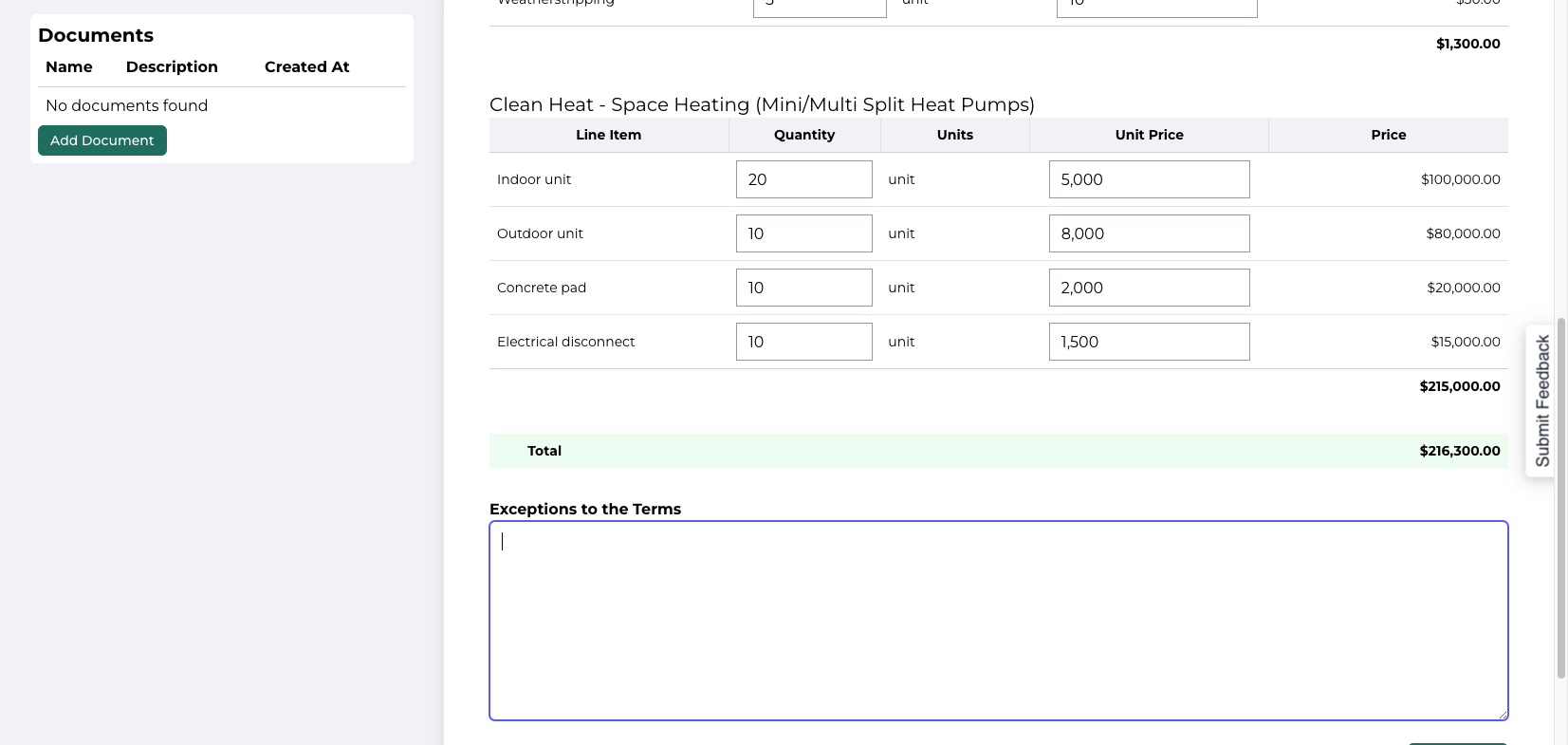Click the Line Item column header
Screen dimensions: 1568x745
coord(609,135)
